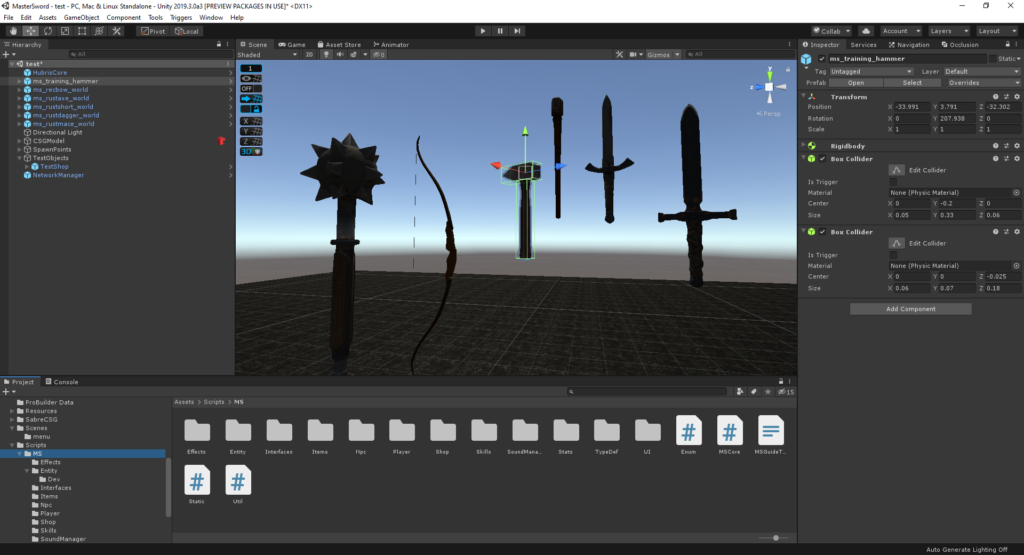Open the Gizmos dropdown
1024x555 pixels.
663,54
